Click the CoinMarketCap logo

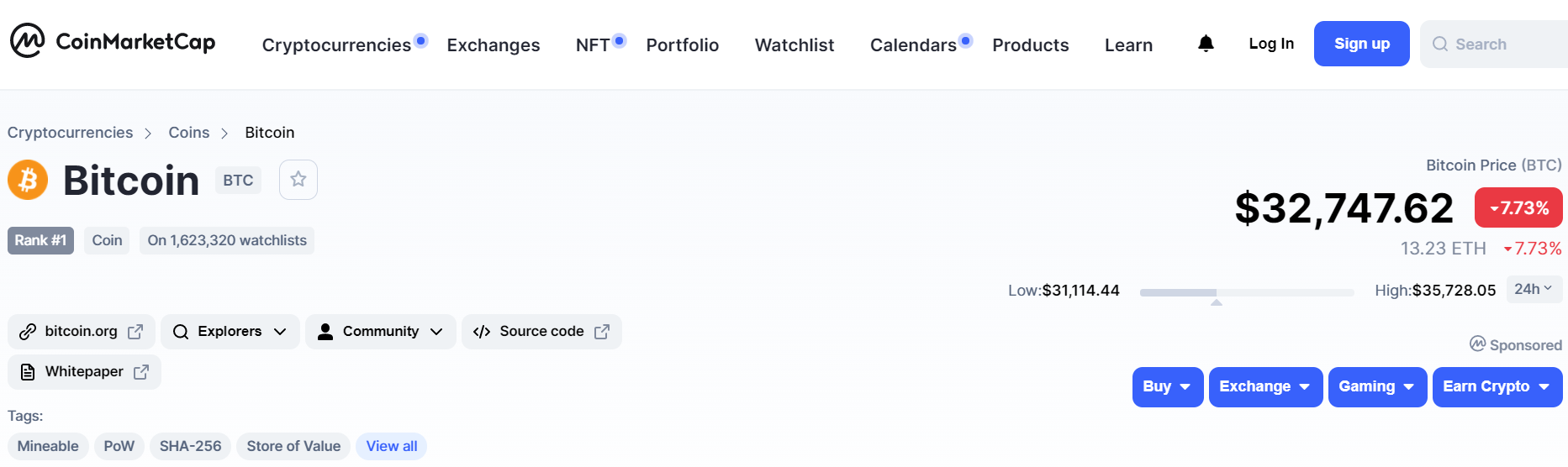(113, 41)
